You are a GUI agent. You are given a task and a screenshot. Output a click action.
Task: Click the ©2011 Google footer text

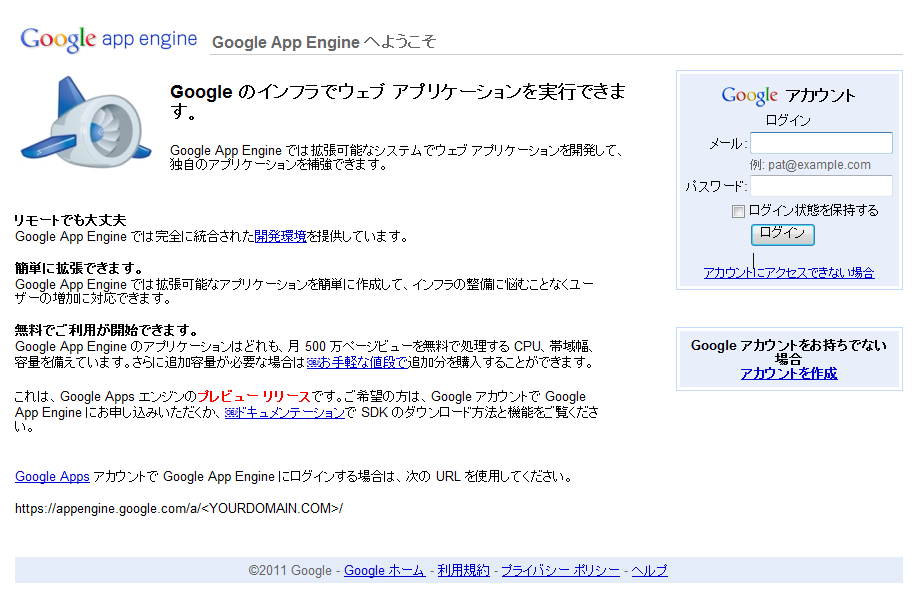290,570
